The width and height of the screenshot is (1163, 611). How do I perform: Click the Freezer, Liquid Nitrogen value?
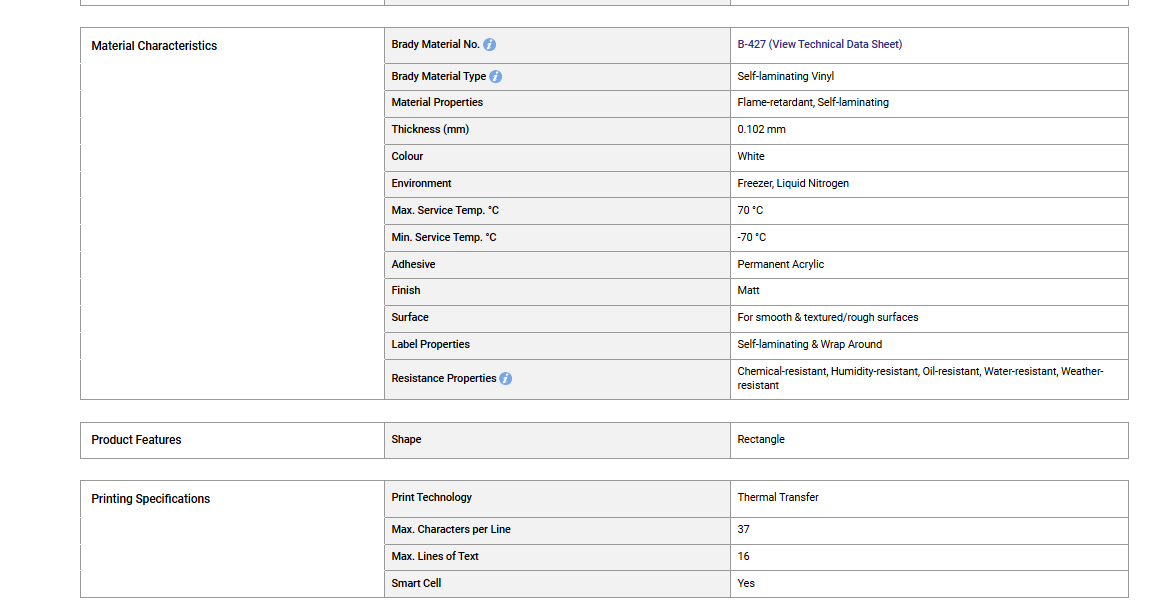pos(793,183)
